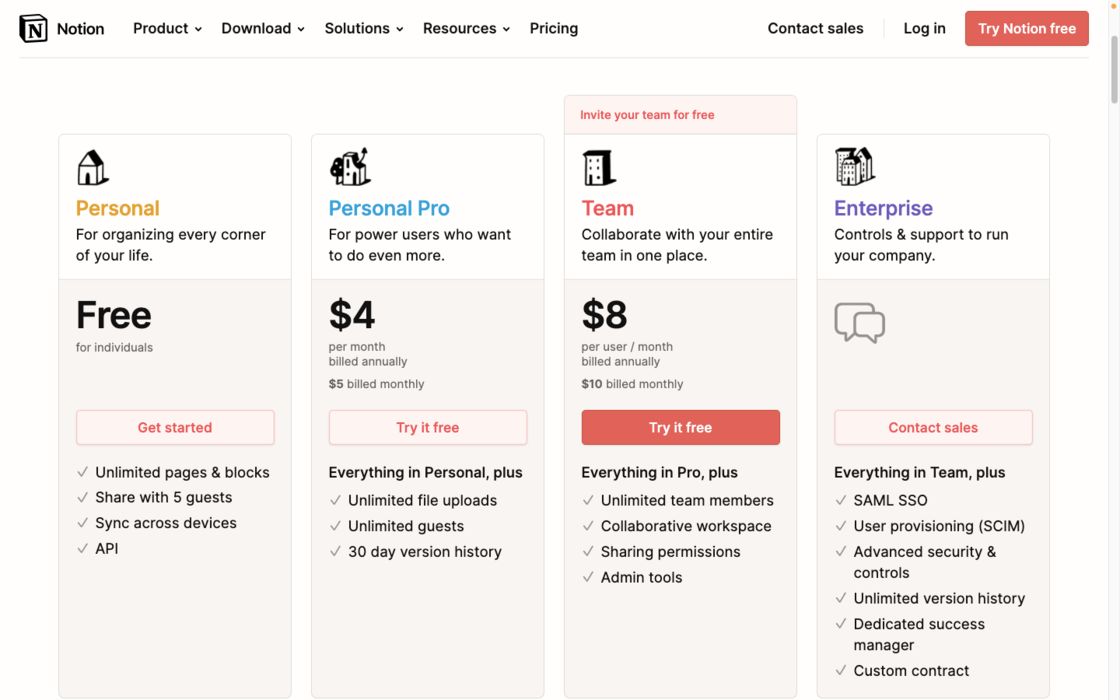
Task: Click the Notion logo icon
Action: click(33, 29)
